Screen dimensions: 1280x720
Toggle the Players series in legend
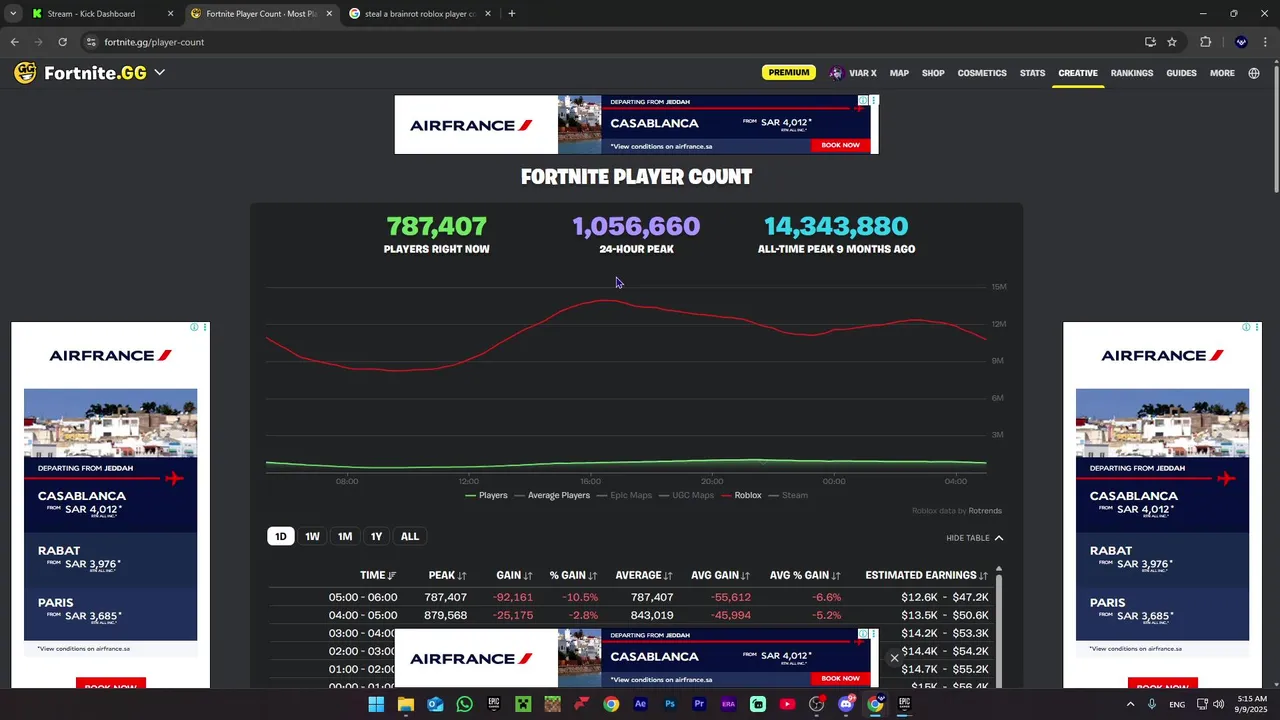tap(487, 495)
